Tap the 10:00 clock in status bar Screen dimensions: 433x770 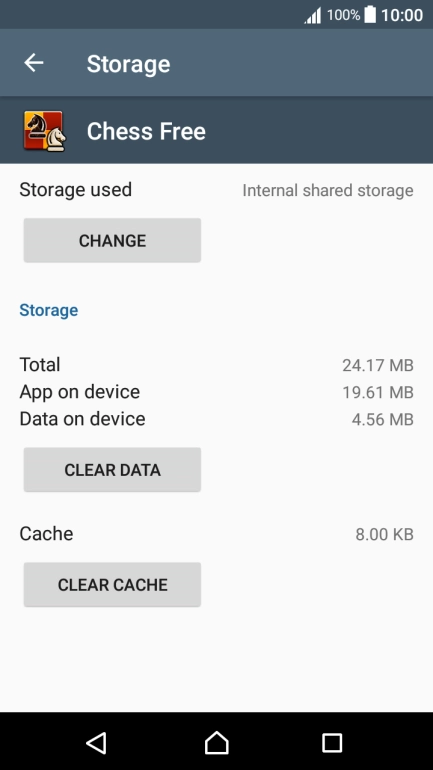tap(402, 15)
